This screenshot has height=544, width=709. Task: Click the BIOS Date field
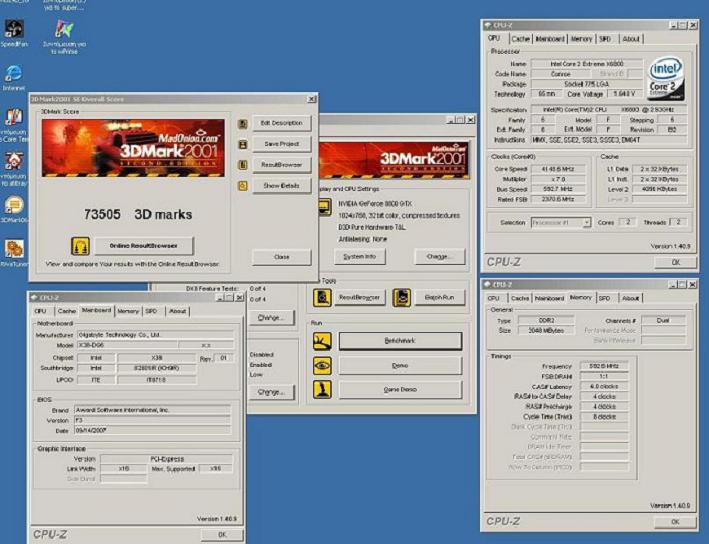coord(152,430)
